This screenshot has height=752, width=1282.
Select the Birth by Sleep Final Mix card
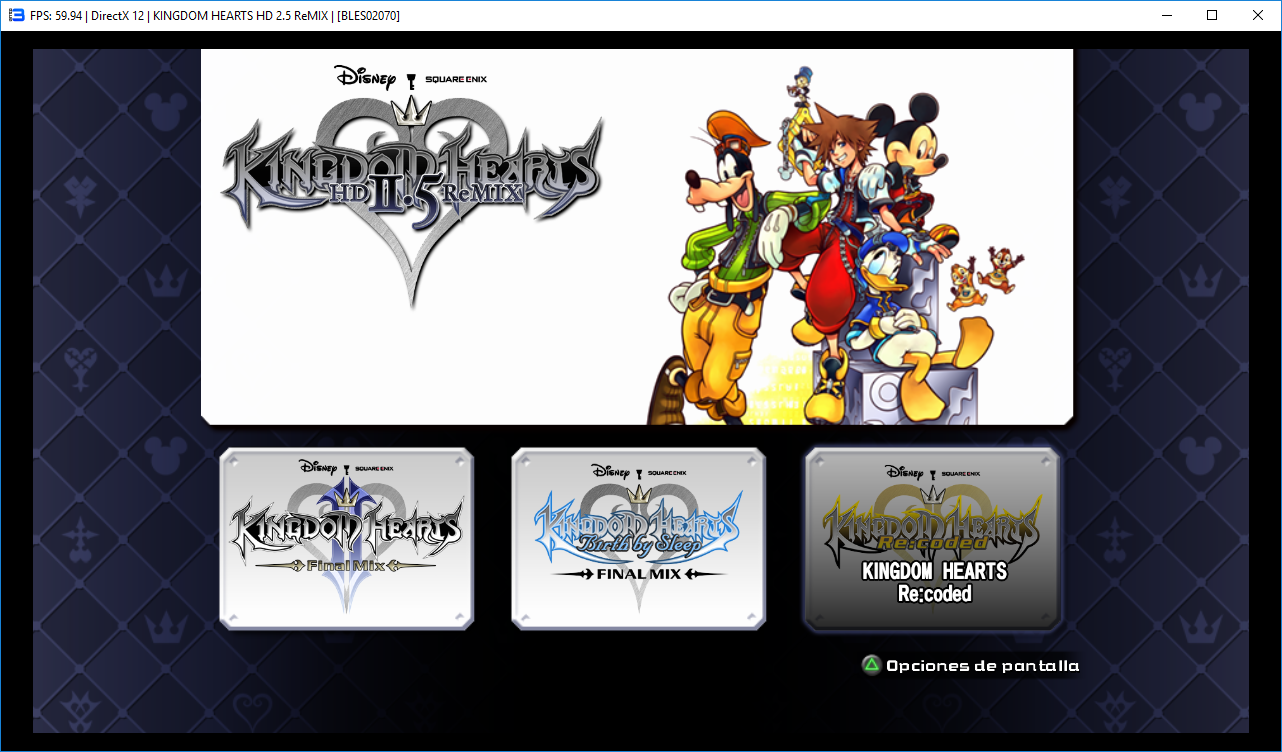pos(638,538)
